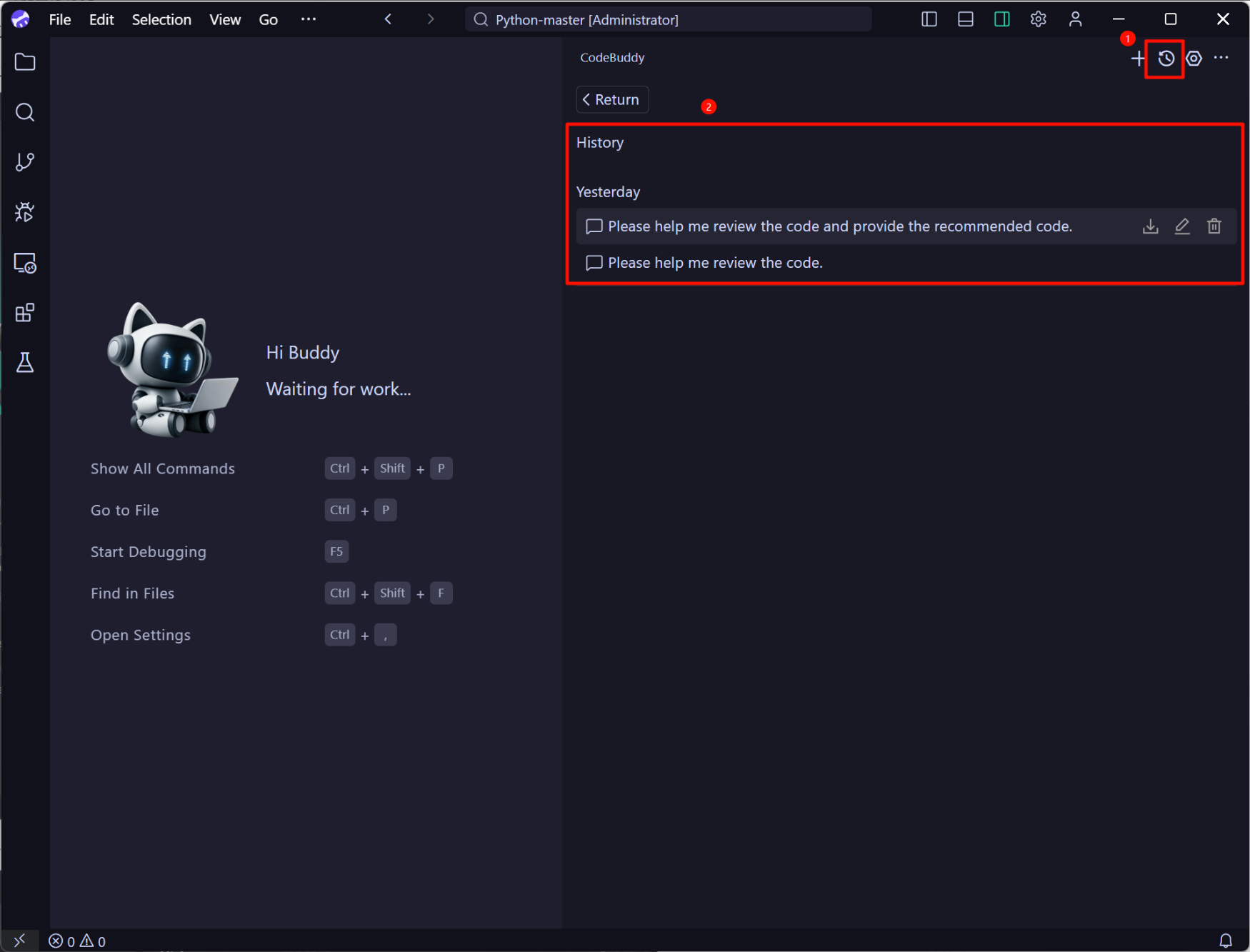Toggle the bottom panel visibility

click(x=965, y=19)
